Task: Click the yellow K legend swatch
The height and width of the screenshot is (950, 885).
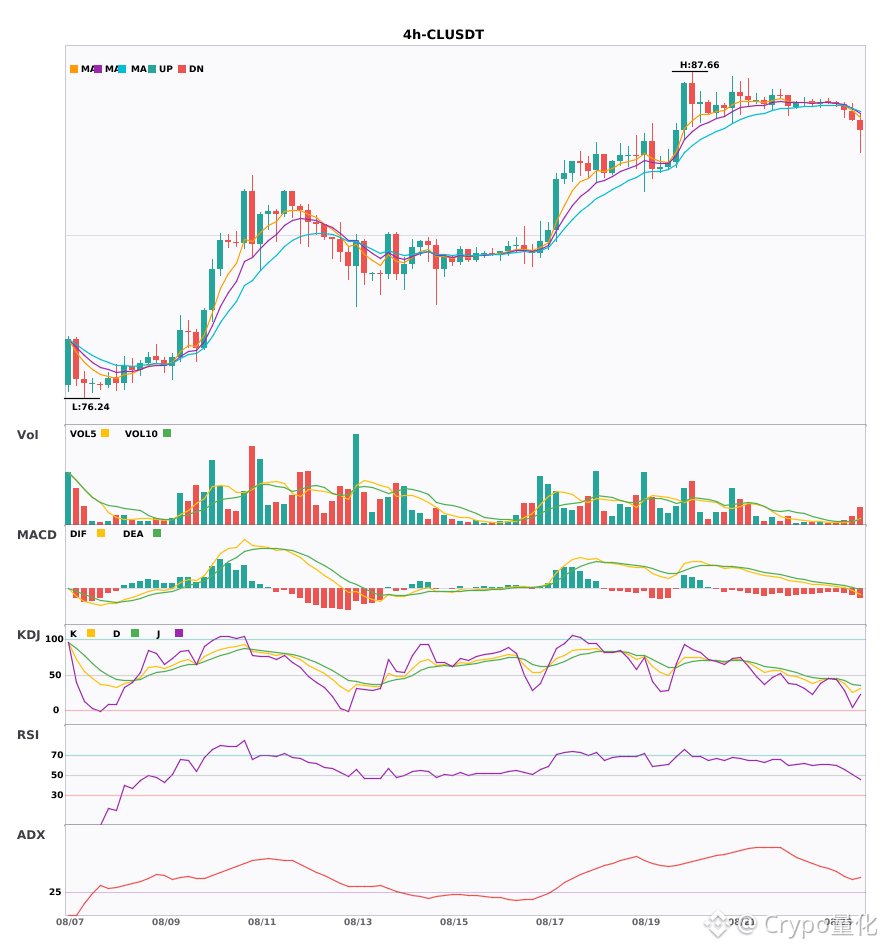Action: [91, 633]
